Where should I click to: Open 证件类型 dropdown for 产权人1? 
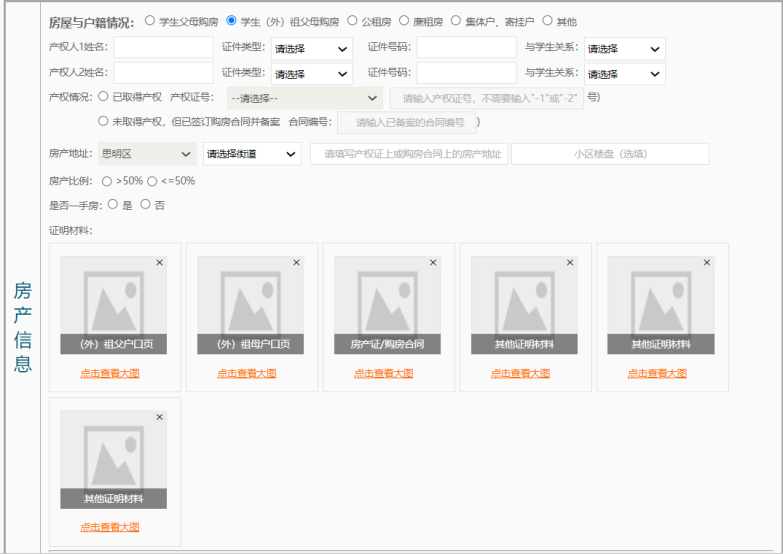tap(312, 48)
